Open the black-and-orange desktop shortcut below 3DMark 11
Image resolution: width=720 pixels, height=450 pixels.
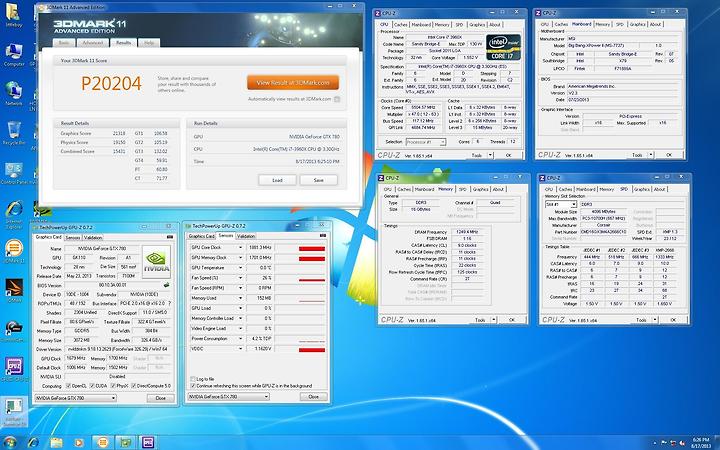tap(14, 290)
